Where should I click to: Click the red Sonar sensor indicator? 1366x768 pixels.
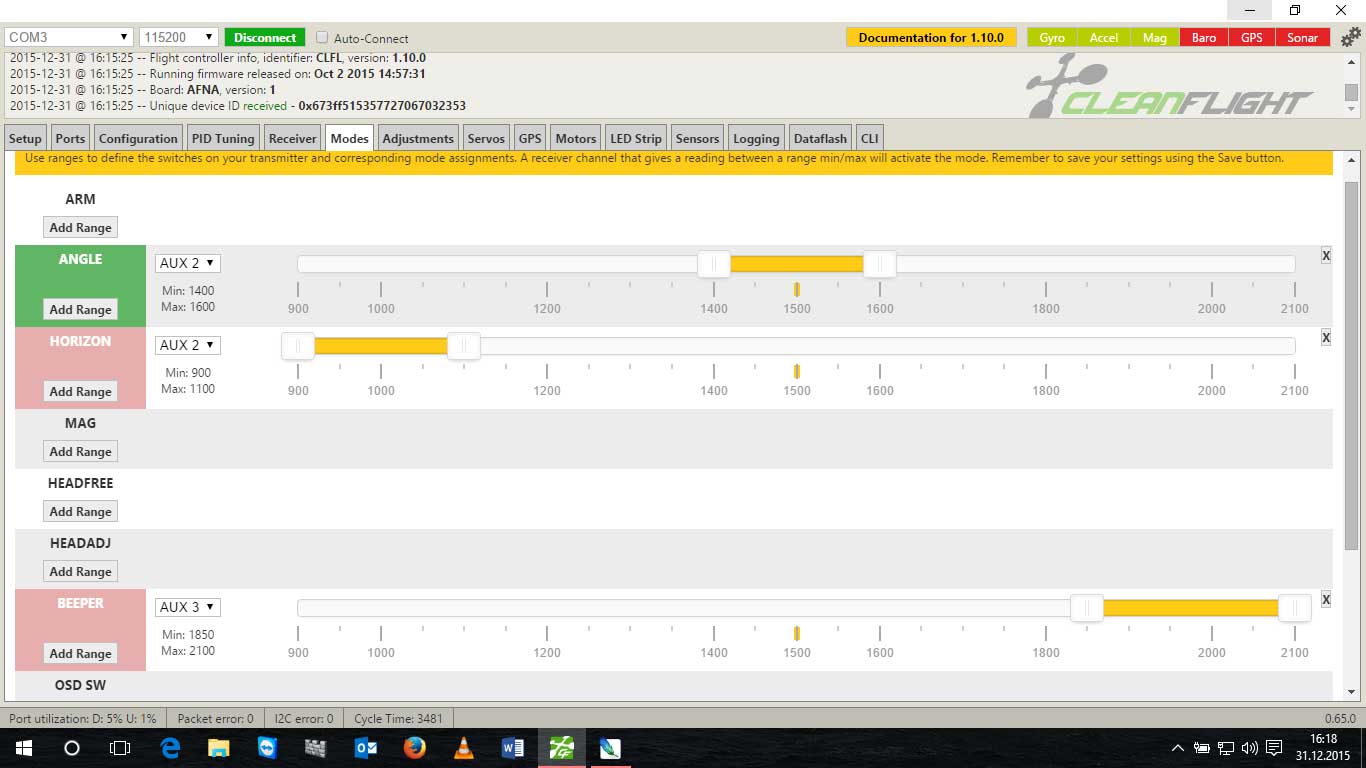coord(1302,38)
